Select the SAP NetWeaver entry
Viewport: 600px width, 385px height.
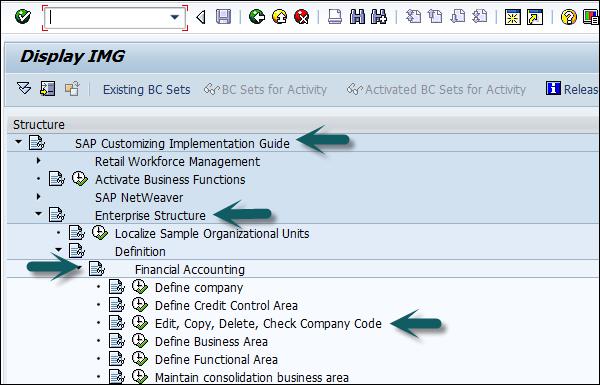coord(139,197)
